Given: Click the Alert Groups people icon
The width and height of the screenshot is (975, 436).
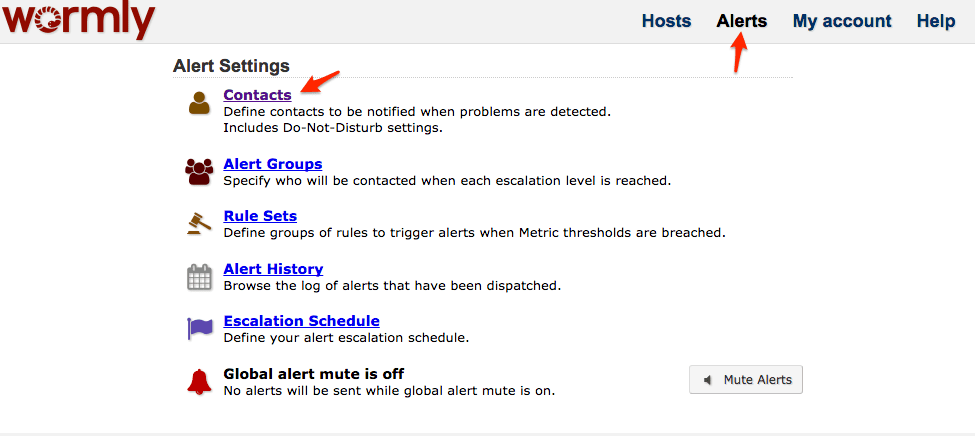Looking at the screenshot, I should tap(199, 172).
